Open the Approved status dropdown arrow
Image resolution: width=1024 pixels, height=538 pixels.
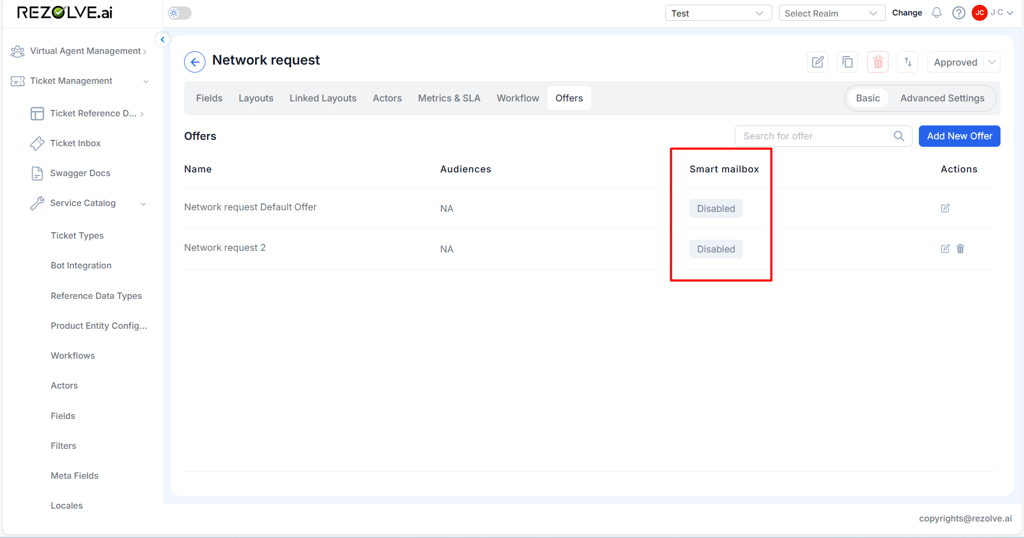(992, 62)
